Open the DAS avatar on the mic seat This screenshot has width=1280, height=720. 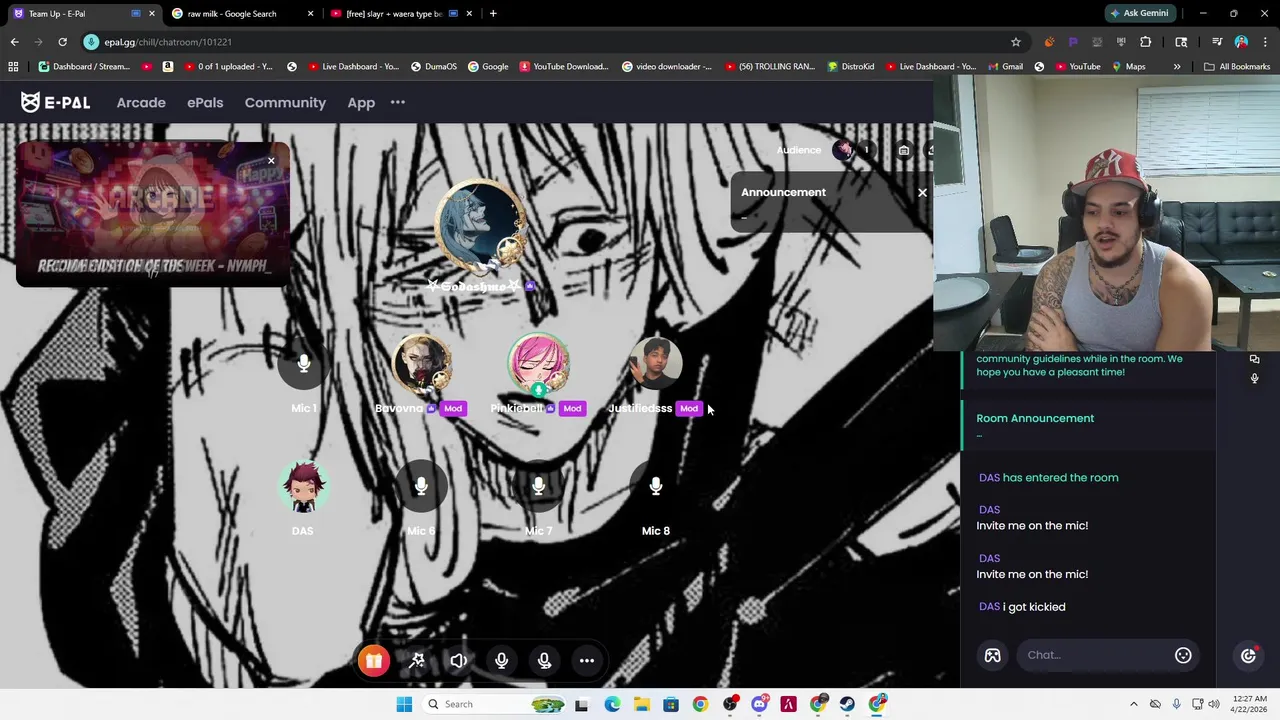point(303,487)
